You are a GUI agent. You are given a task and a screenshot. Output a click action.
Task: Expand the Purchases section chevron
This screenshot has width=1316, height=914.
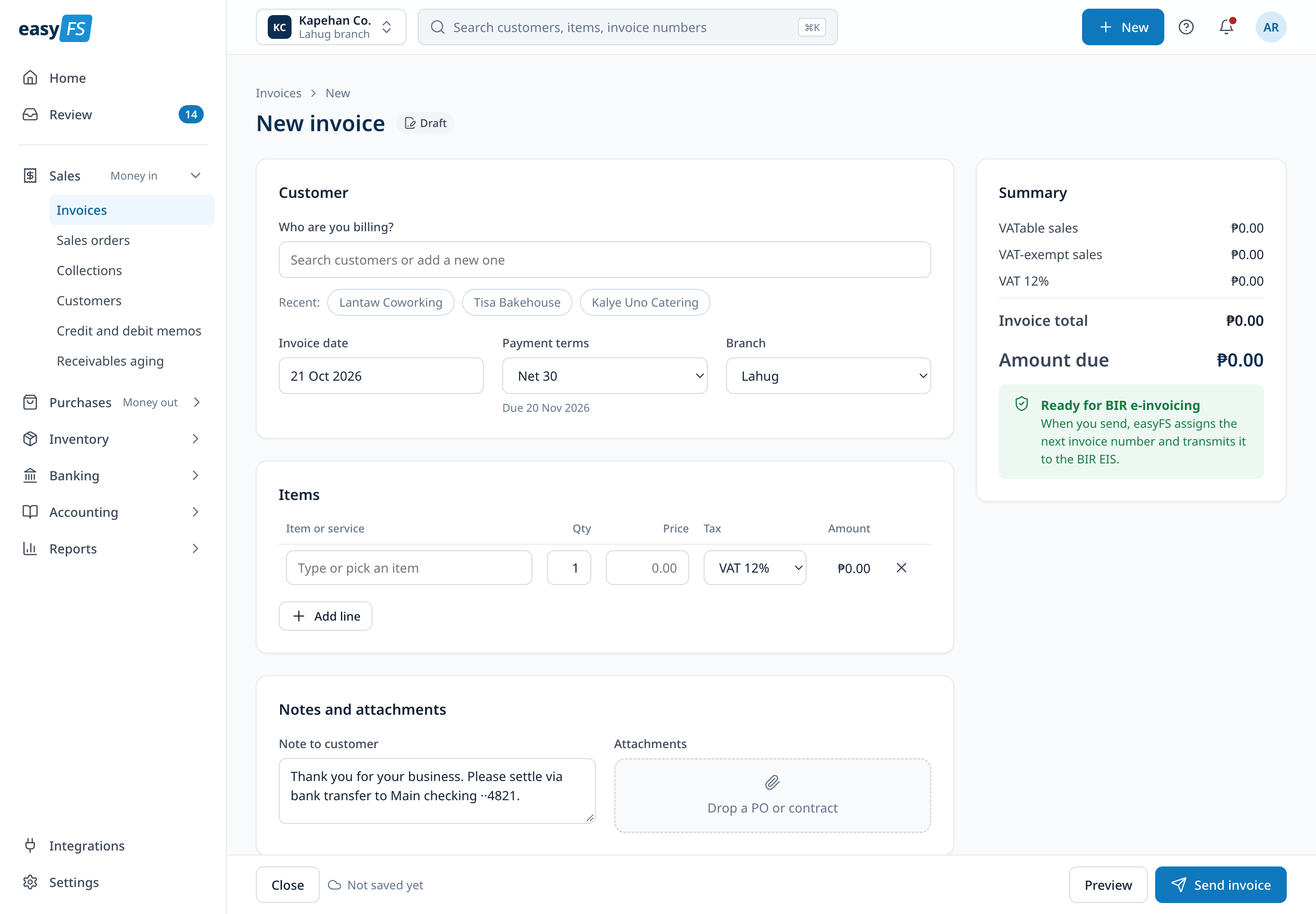click(197, 403)
